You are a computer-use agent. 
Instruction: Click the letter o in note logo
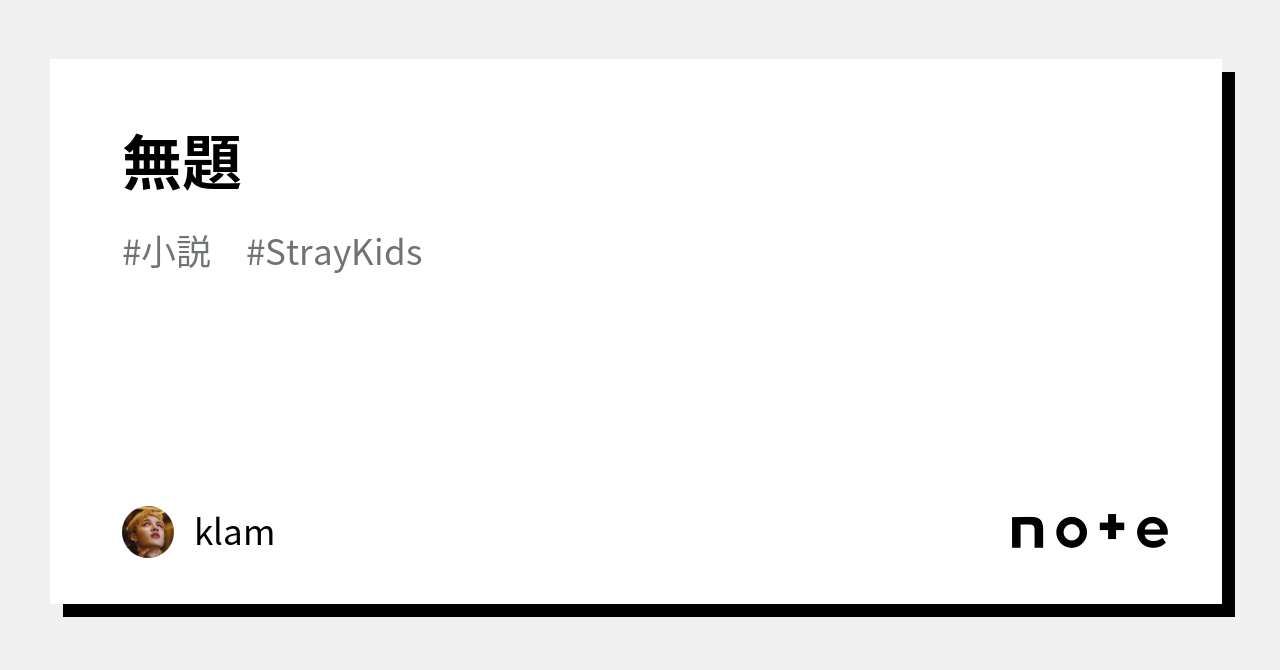pos(1071,533)
